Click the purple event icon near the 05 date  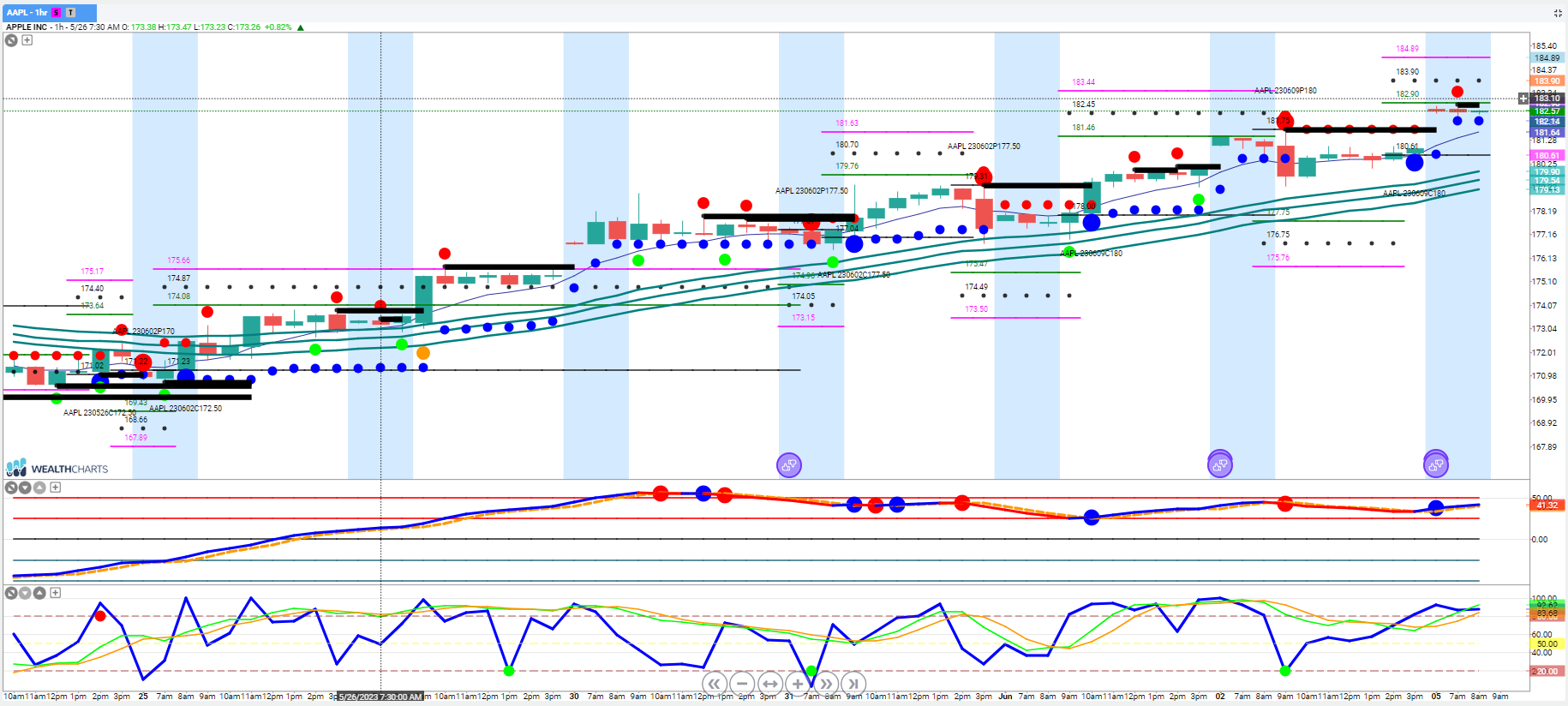pos(1435,464)
